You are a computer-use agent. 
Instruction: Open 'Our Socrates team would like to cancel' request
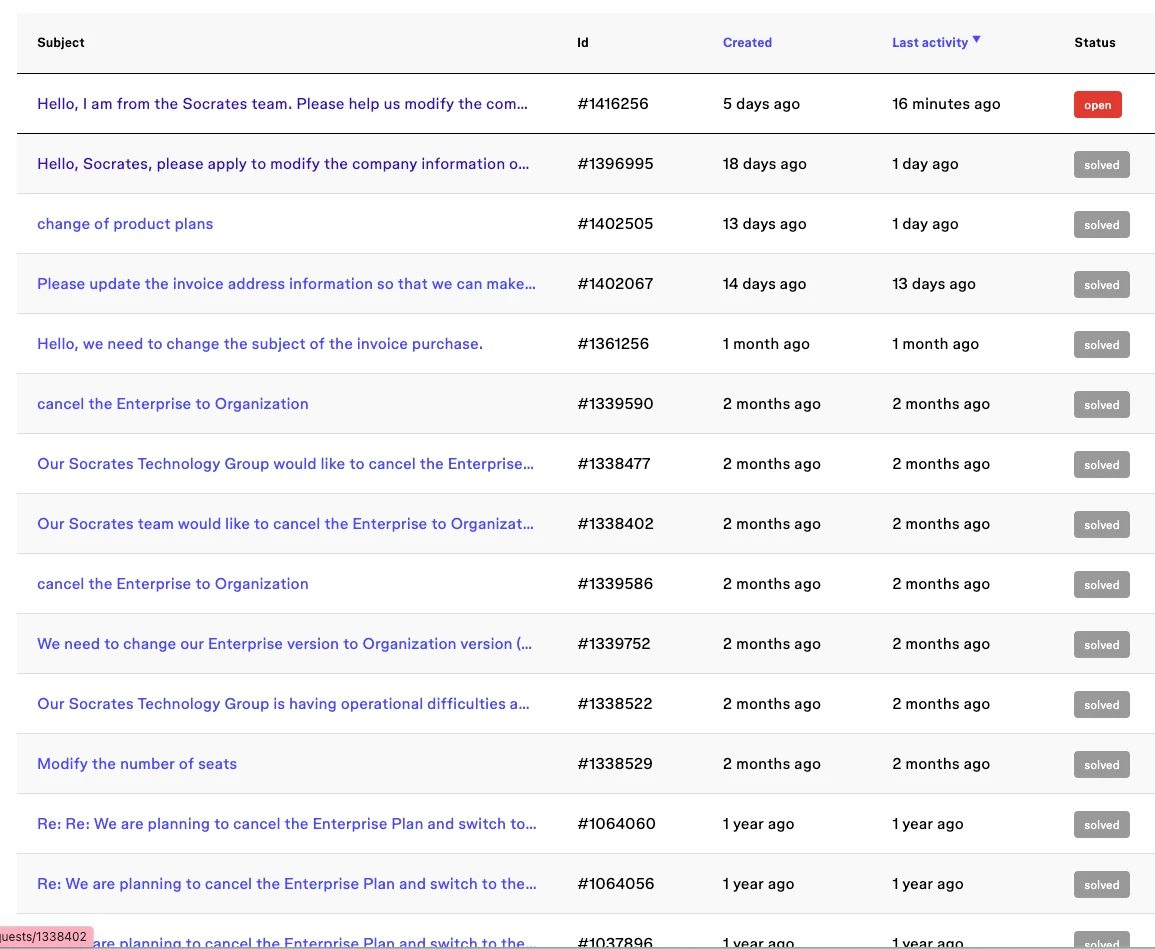285,524
